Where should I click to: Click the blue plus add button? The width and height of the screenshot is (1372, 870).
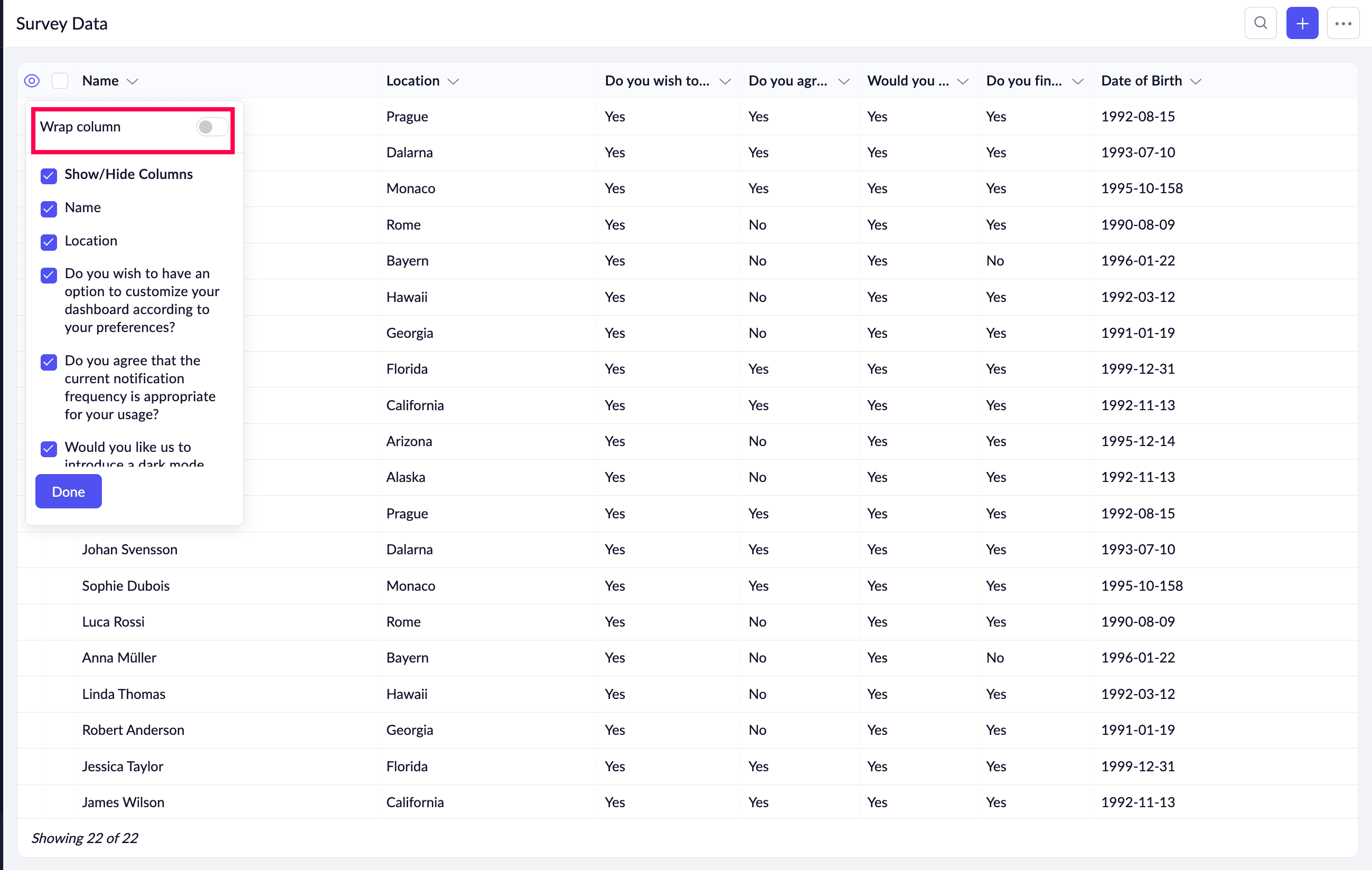click(1301, 23)
